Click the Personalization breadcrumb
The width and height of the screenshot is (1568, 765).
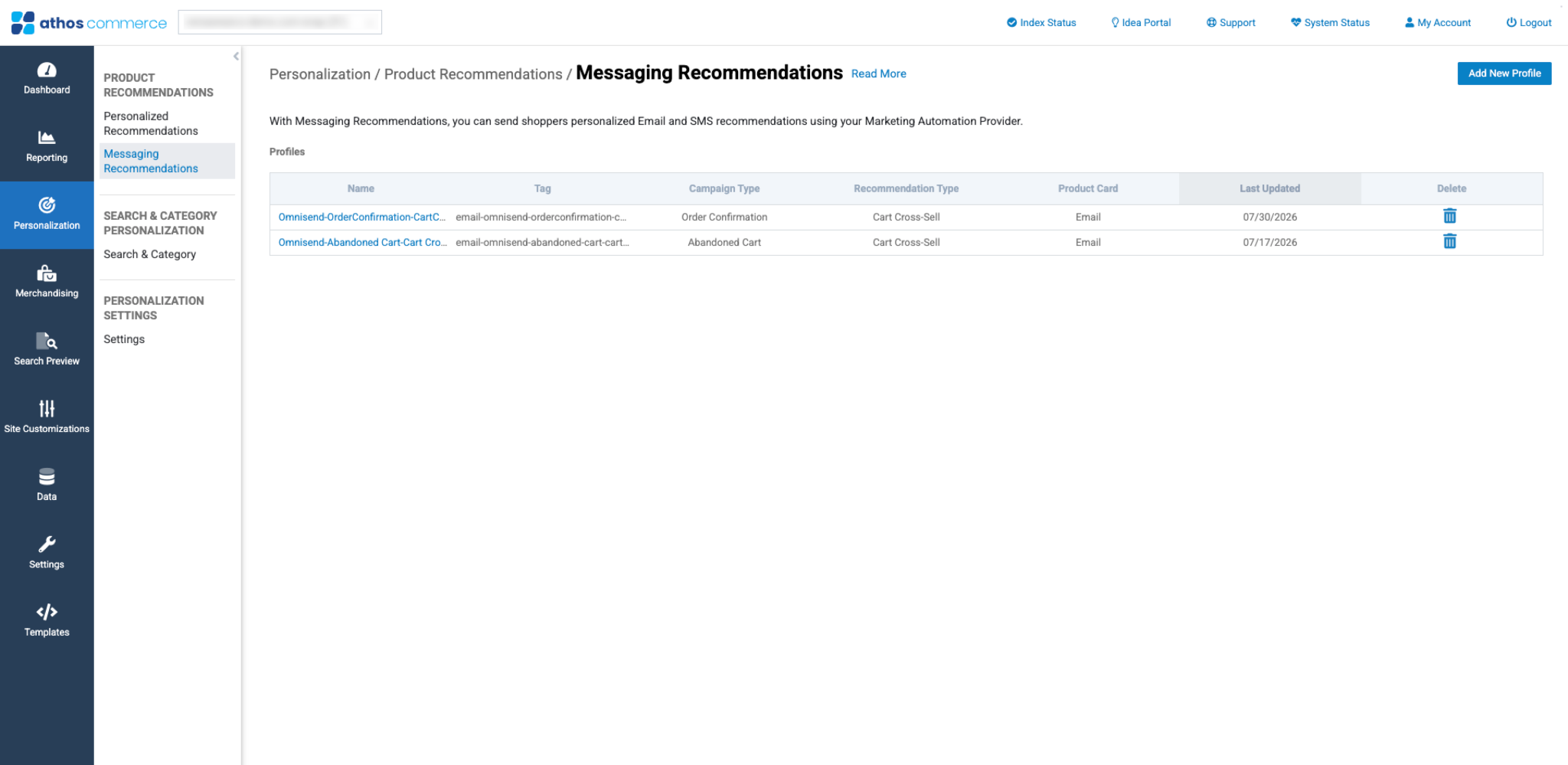tap(320, 74)
